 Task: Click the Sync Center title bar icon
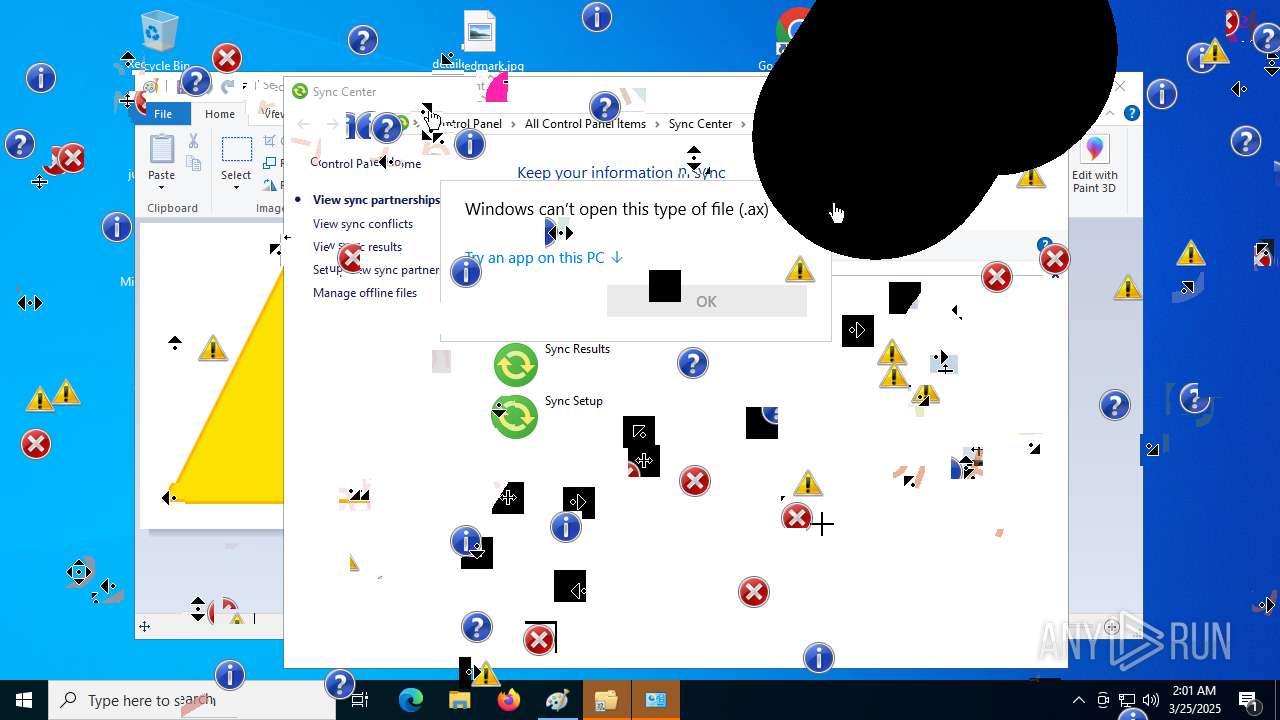[x=299, y=91]
